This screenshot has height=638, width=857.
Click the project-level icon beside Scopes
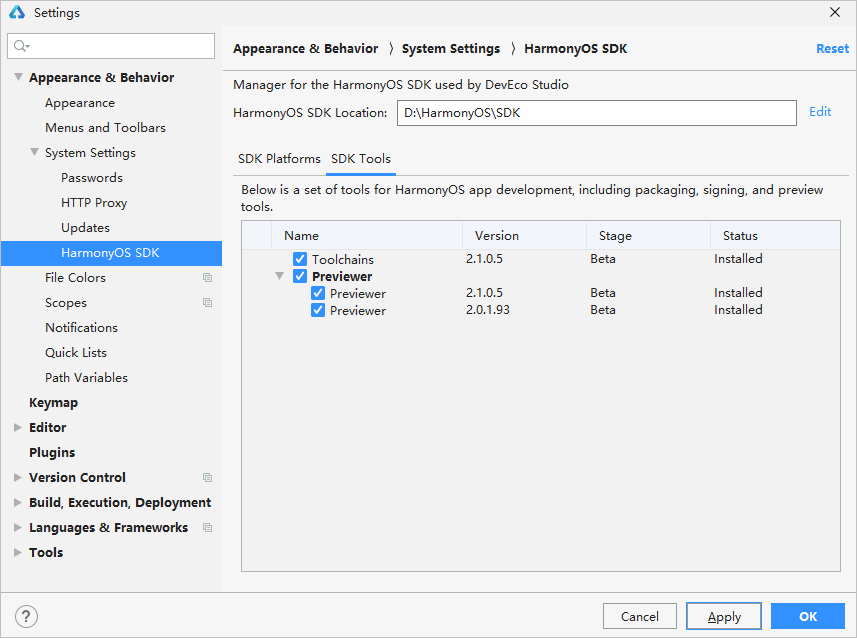coord(207,303)
